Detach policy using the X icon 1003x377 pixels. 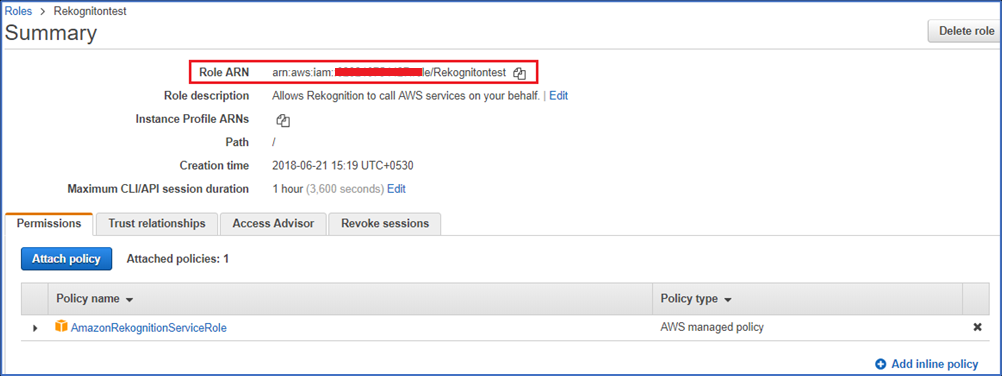[977, 327]
